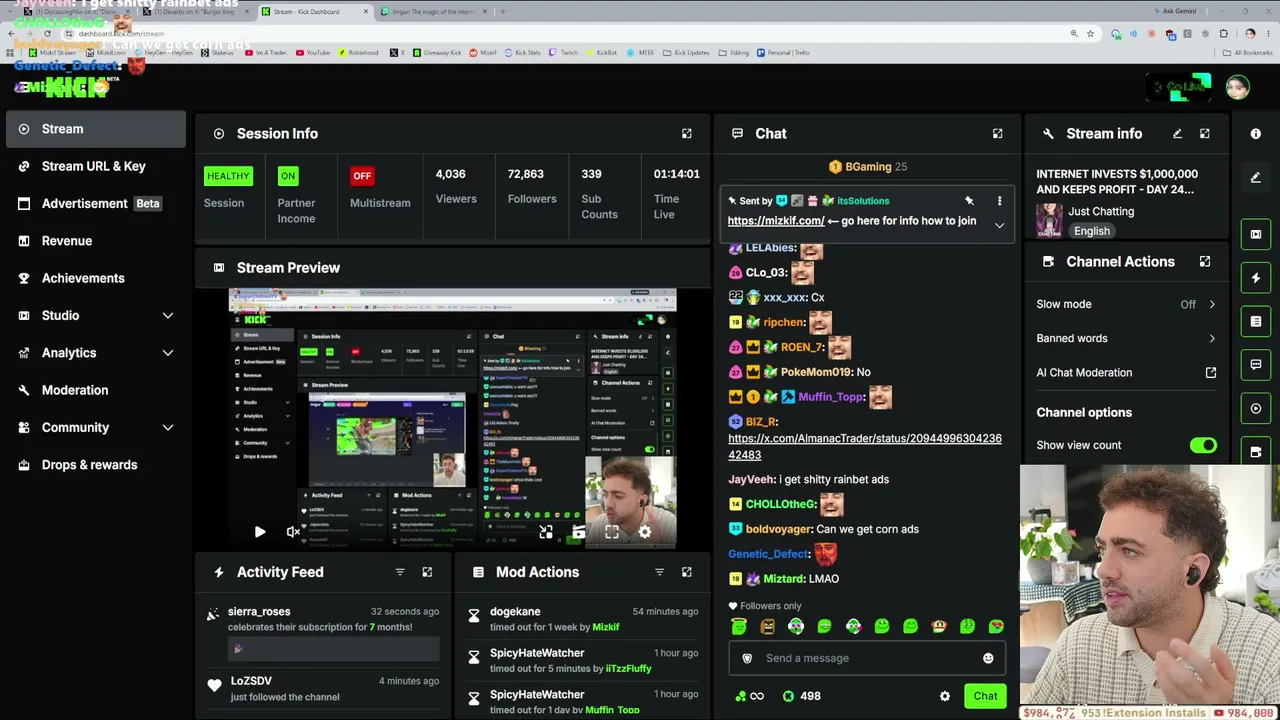Open pinned message options menu

point(999,201)
